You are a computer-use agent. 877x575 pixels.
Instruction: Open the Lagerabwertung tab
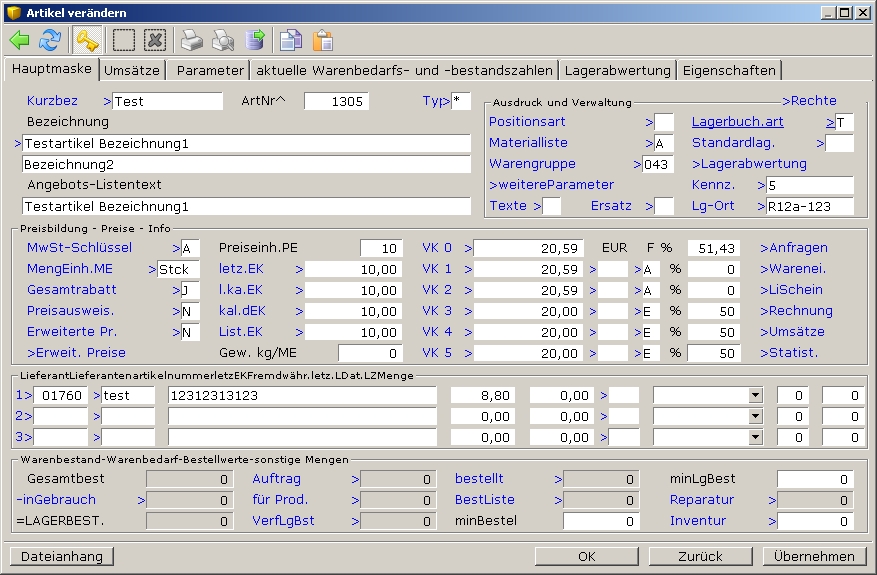617,71
